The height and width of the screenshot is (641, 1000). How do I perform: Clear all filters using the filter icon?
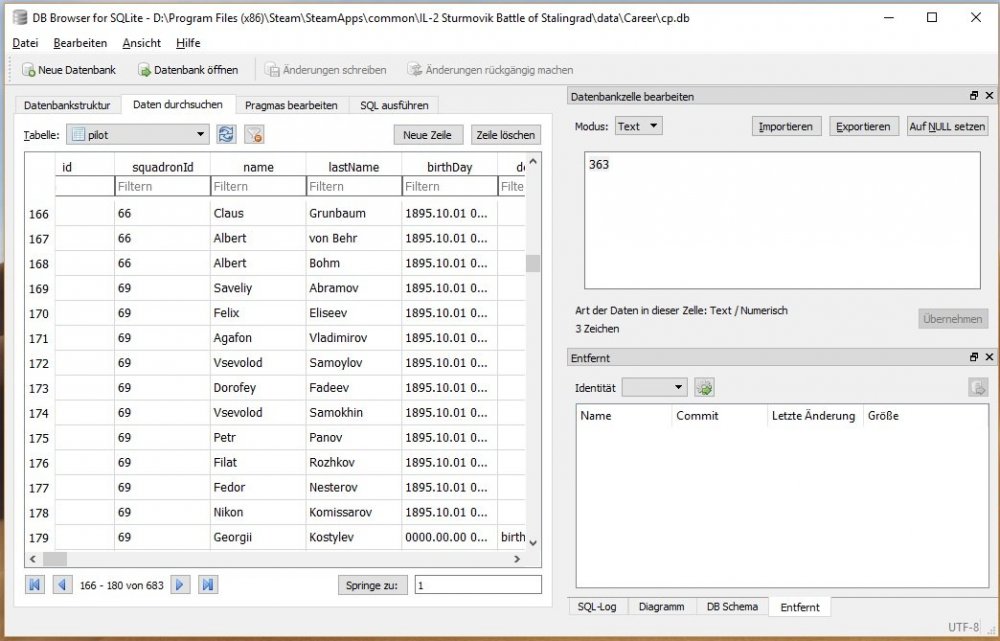tap(254, 135)
